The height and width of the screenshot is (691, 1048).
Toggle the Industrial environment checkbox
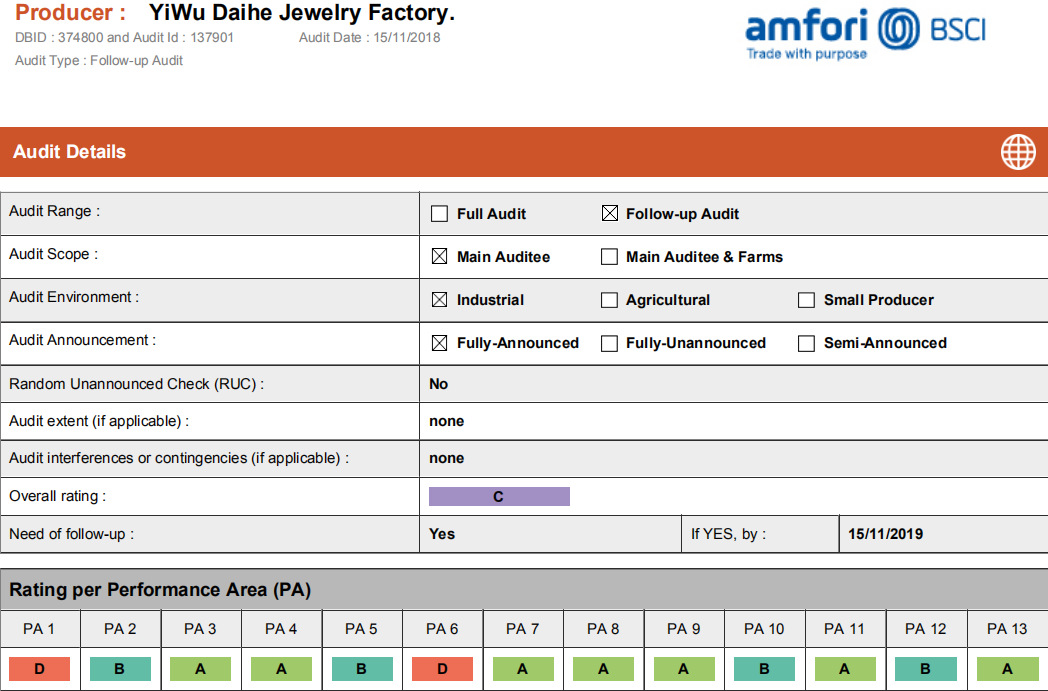click(x=439, y=300)
